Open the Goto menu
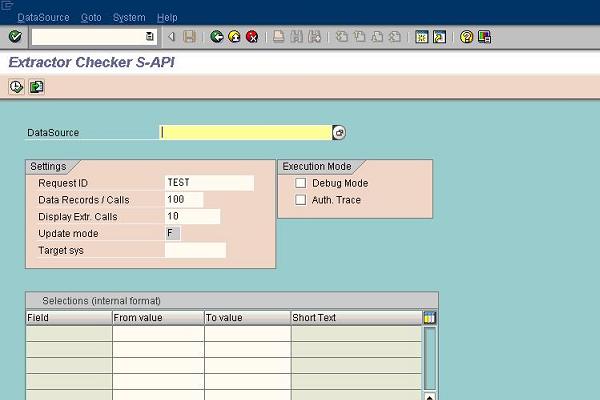600x400 pixels. pos(91,17)
